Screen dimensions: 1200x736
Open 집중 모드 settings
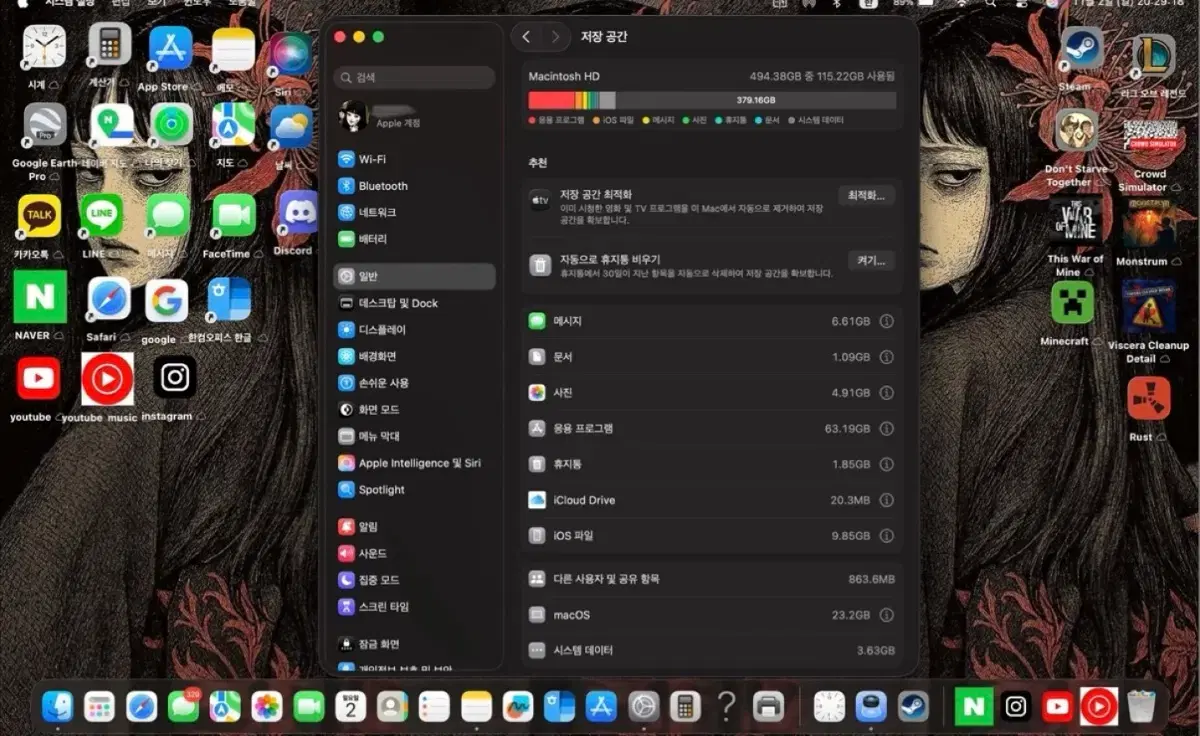(414, 580)
